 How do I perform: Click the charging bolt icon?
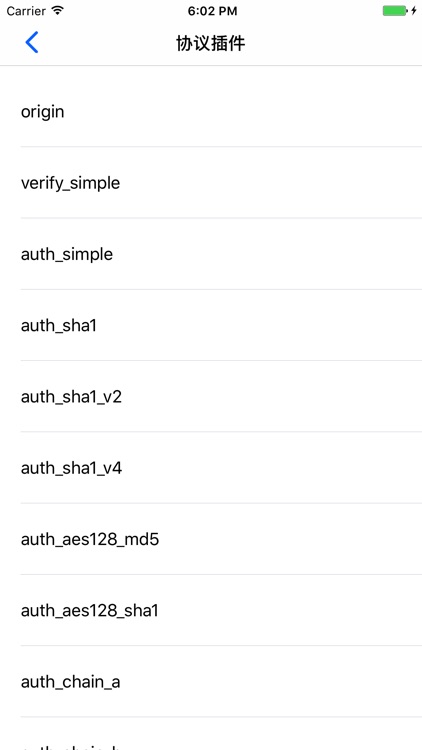point(414,11)
